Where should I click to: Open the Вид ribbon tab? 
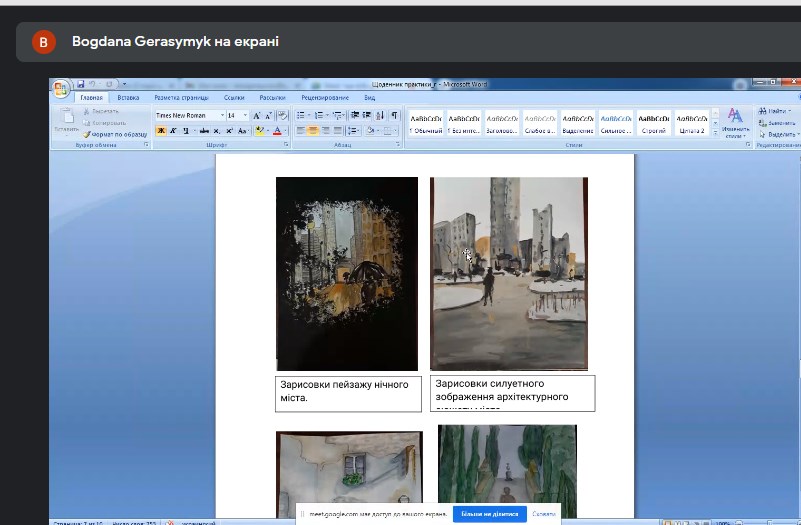370,98
